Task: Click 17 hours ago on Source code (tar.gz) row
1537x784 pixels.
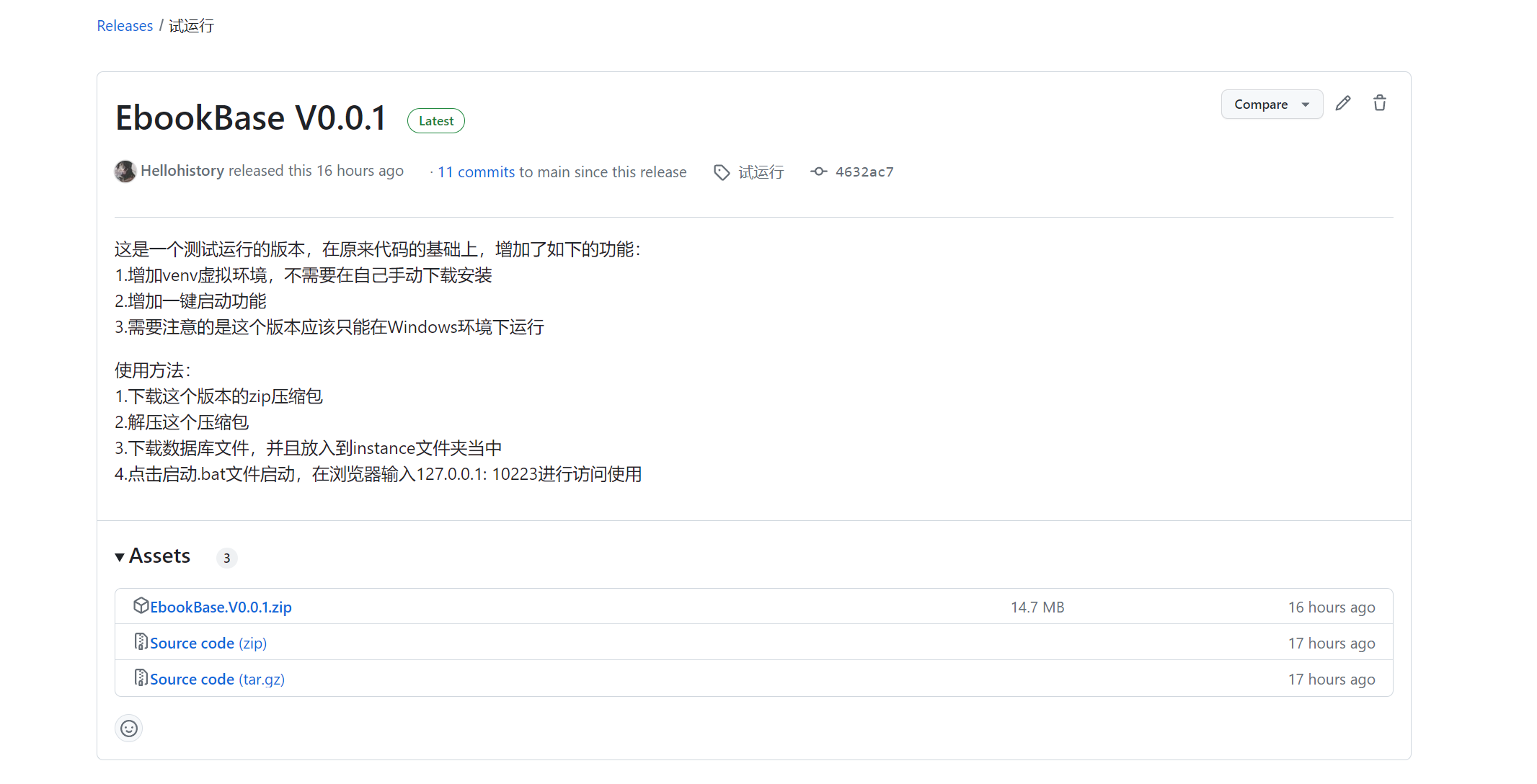Action: point(1332,680)
